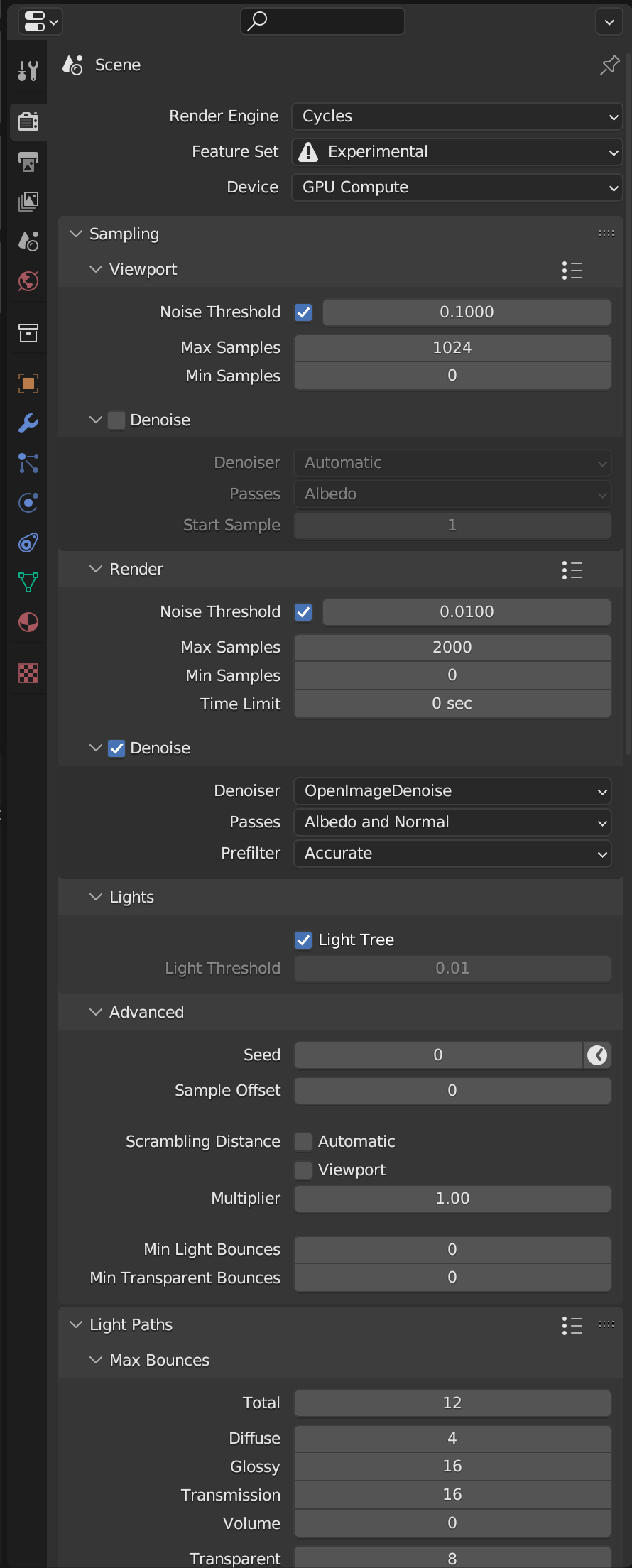This screenshot has width=632, height=1568.
Task: Open the Modifiers properties tab
Action: click(x=28, y=423)
